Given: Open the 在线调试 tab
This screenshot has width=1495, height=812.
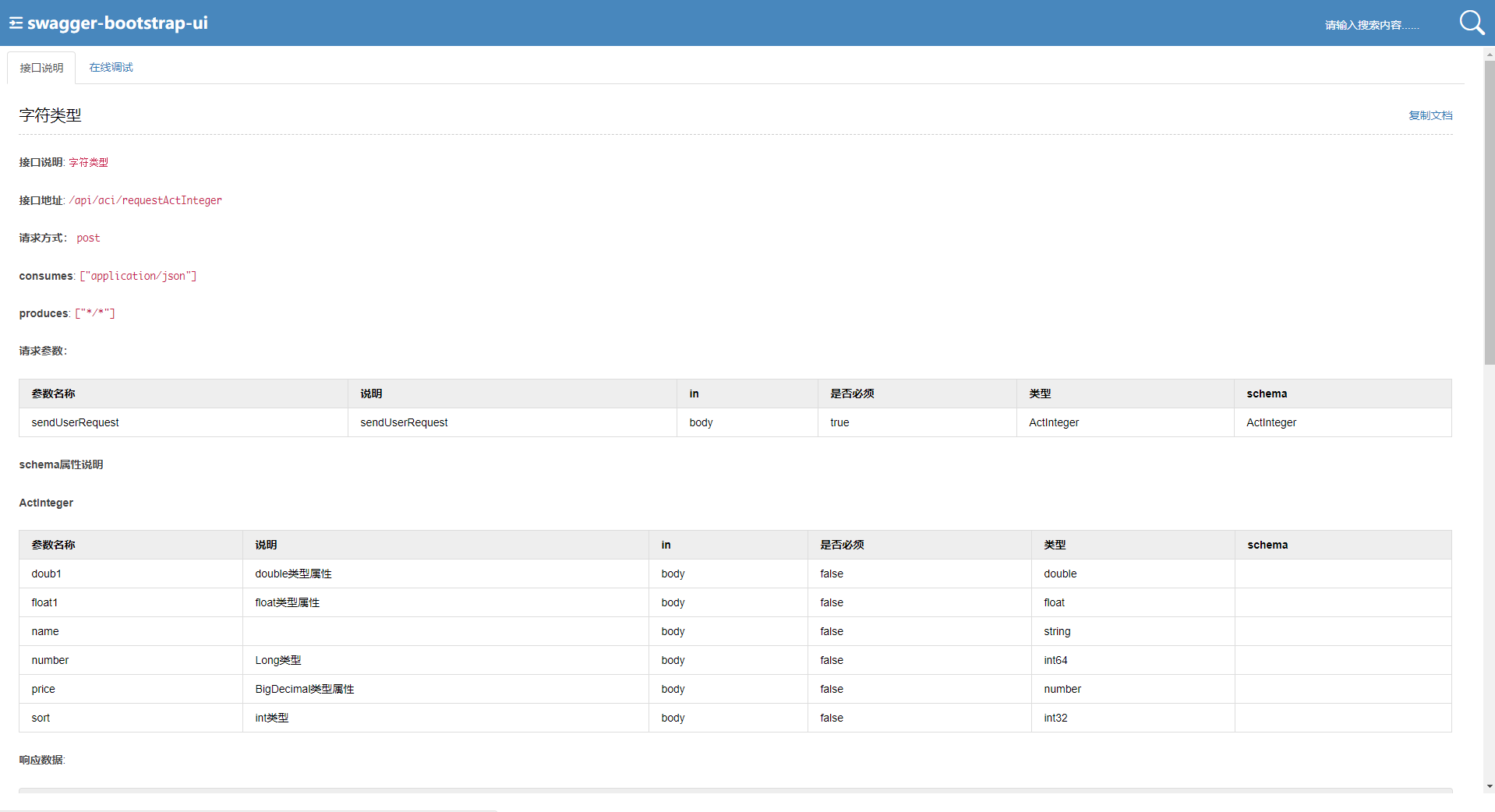Looking at the screenshot, I should pyautogui.click(x=111, y=68).
